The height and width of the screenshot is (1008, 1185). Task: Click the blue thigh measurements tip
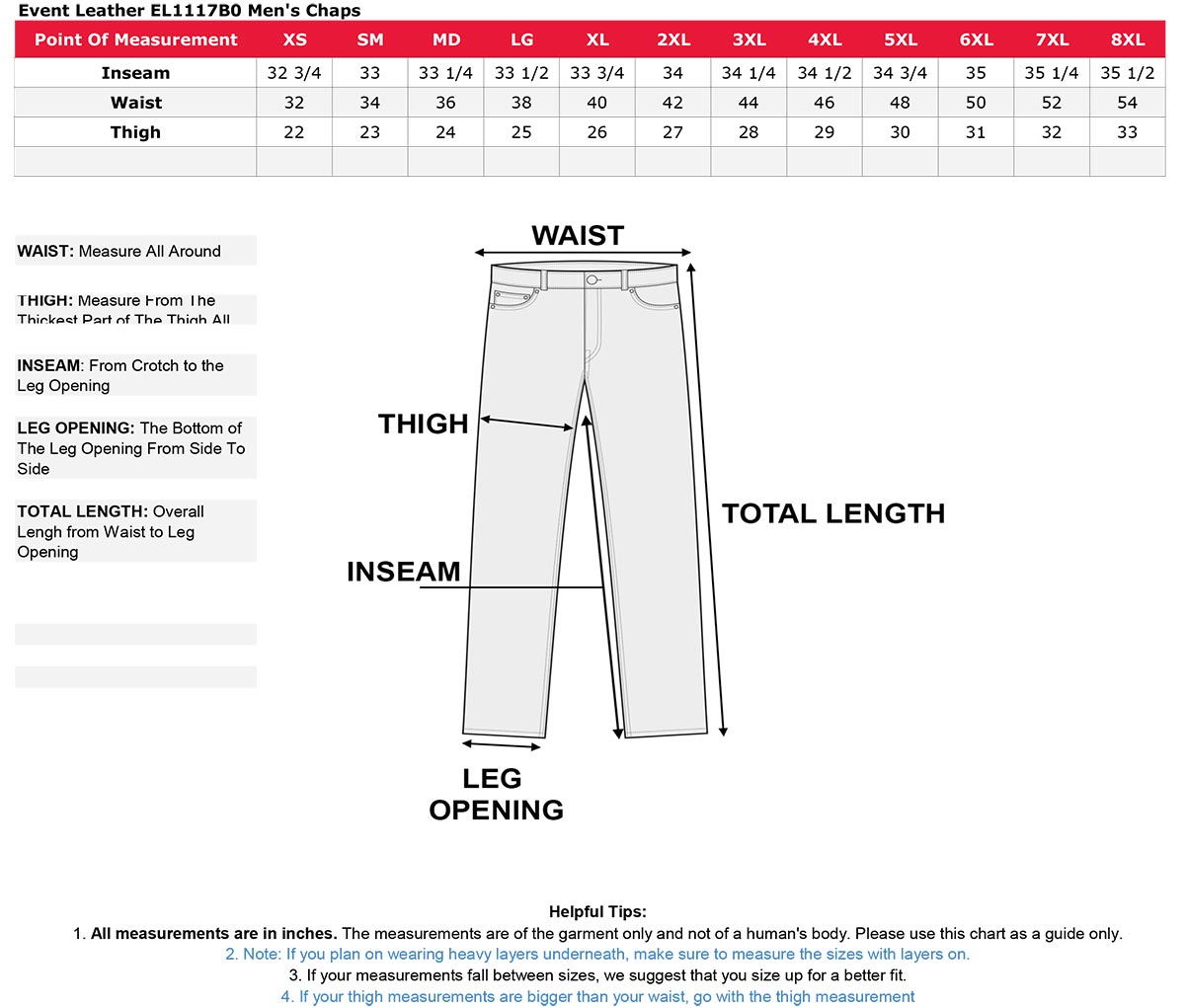pyautogui.click(x=597, y=996)
